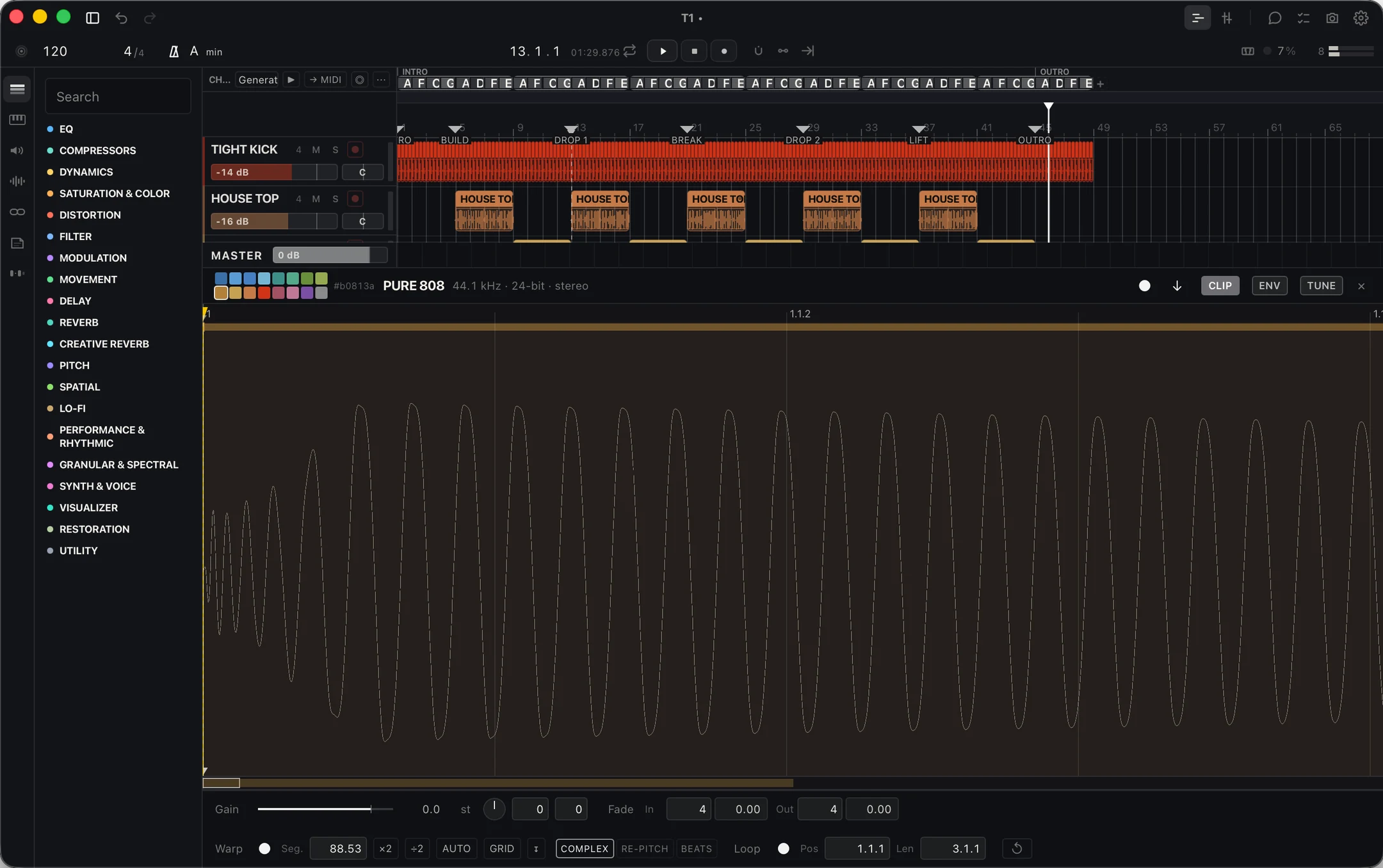Select COMPLEX warp mode

point(585,849)
